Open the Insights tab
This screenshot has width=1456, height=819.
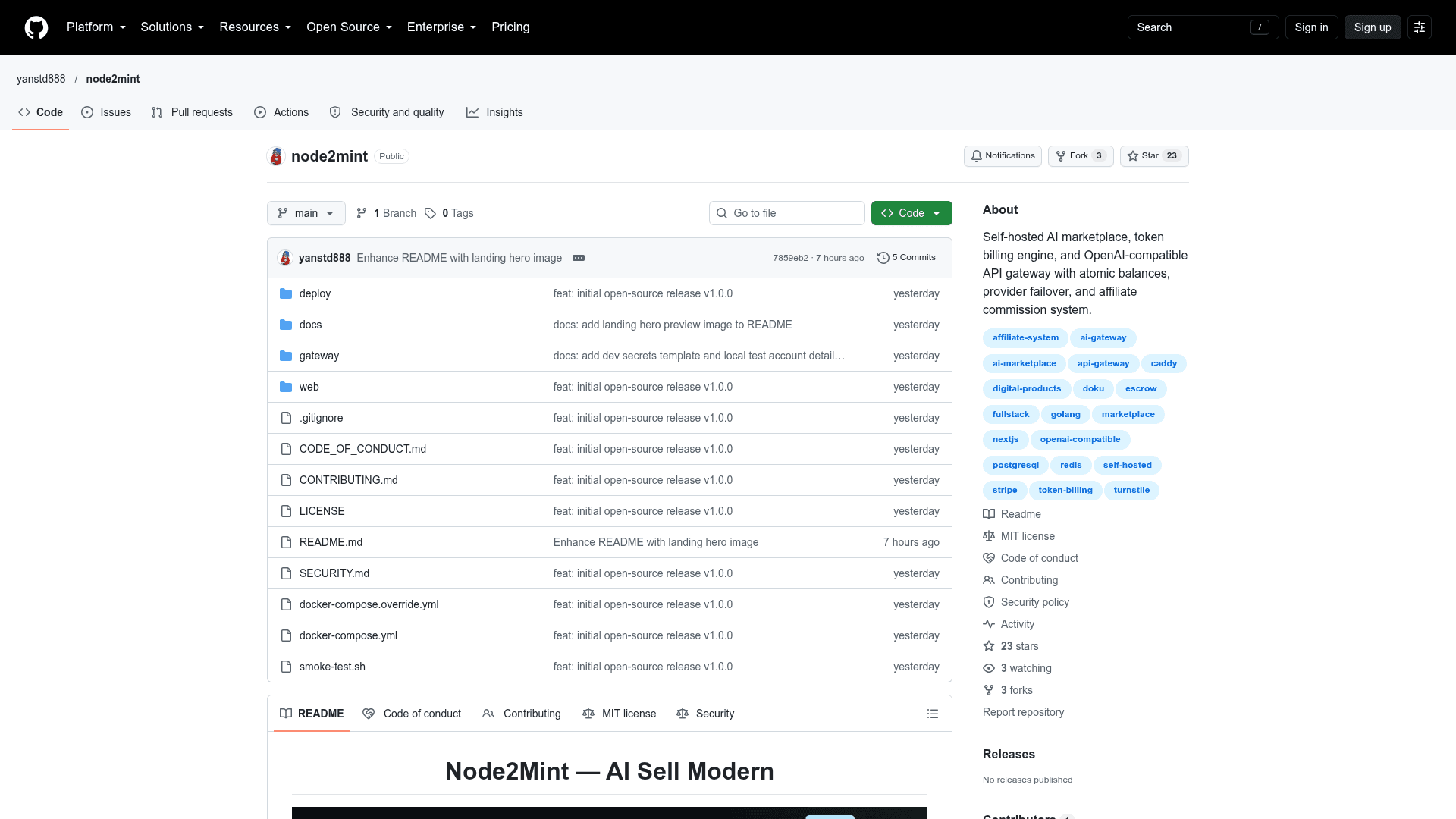coord(494,112)
